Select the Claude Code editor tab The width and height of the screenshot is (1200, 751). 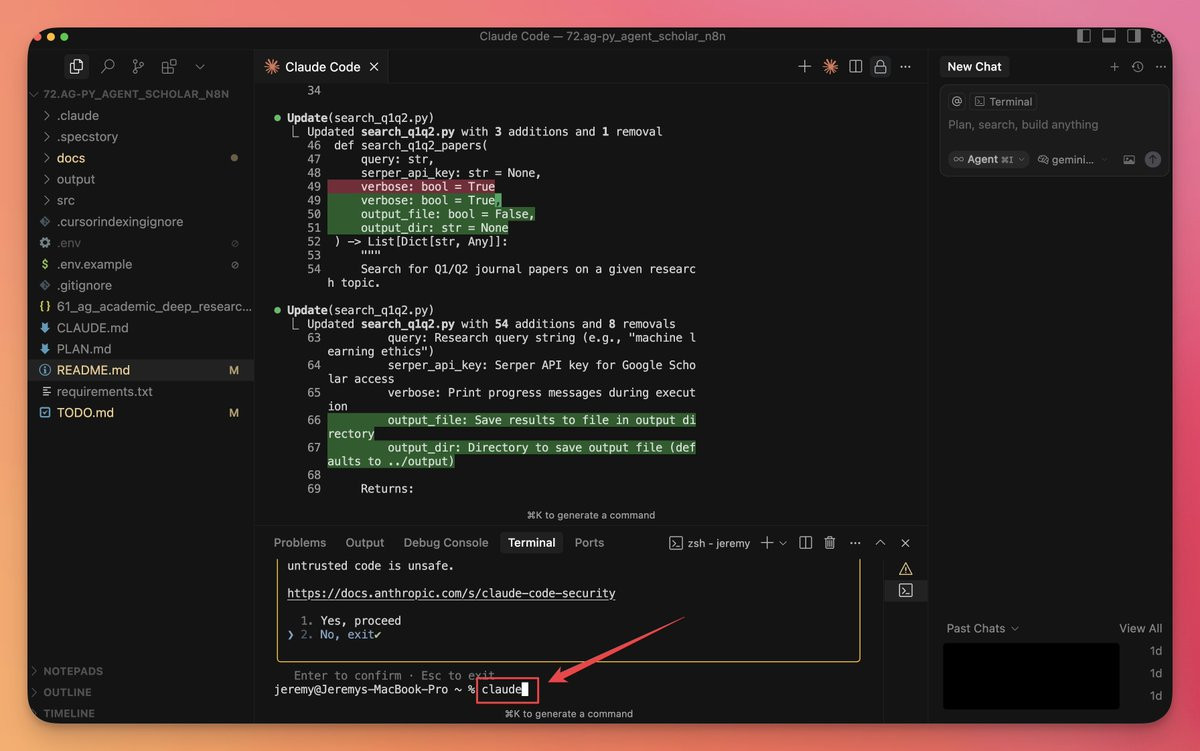coord(322,67)
